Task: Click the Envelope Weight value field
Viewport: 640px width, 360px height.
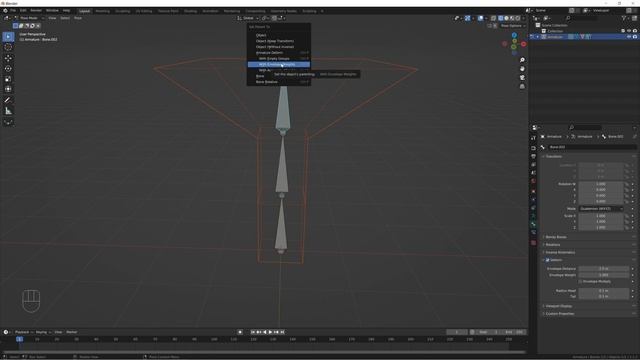Action: coord(604,275)
